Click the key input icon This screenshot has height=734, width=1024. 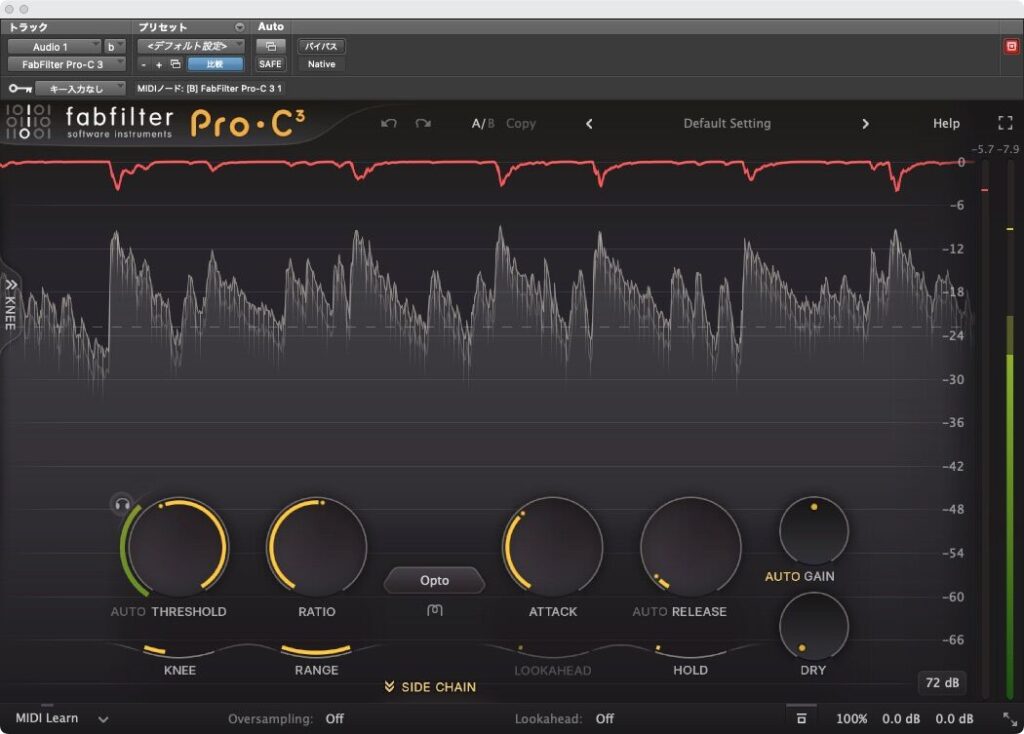pos(20,88)
